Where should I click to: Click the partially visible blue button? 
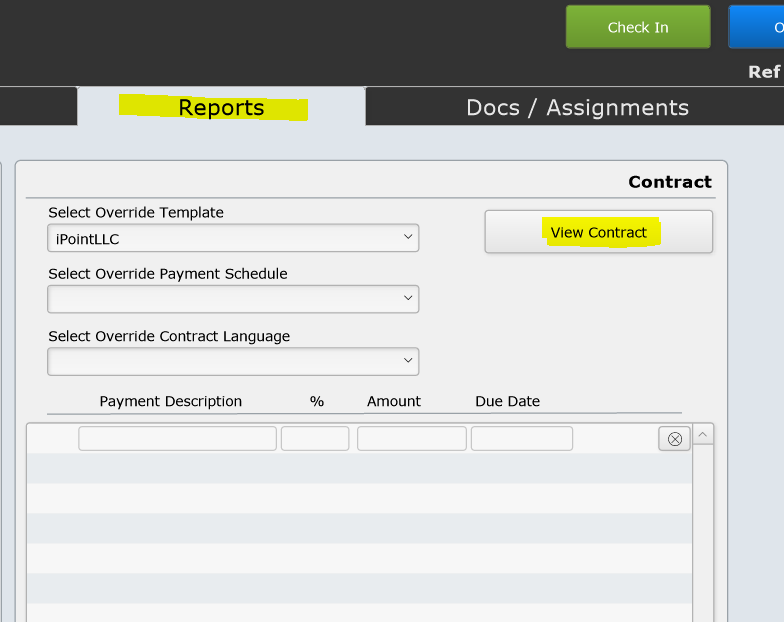pos(756,27)
